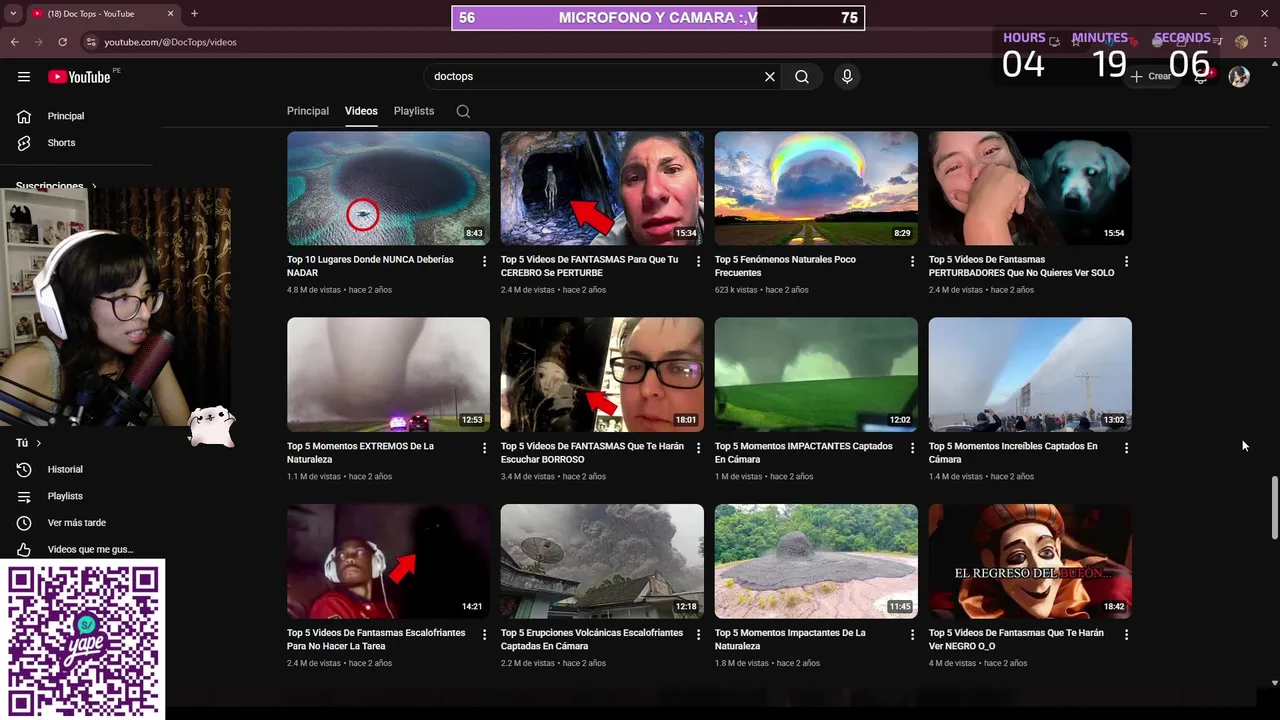
Task: Switch to the Principal channel tab
Action: [308, 111]
